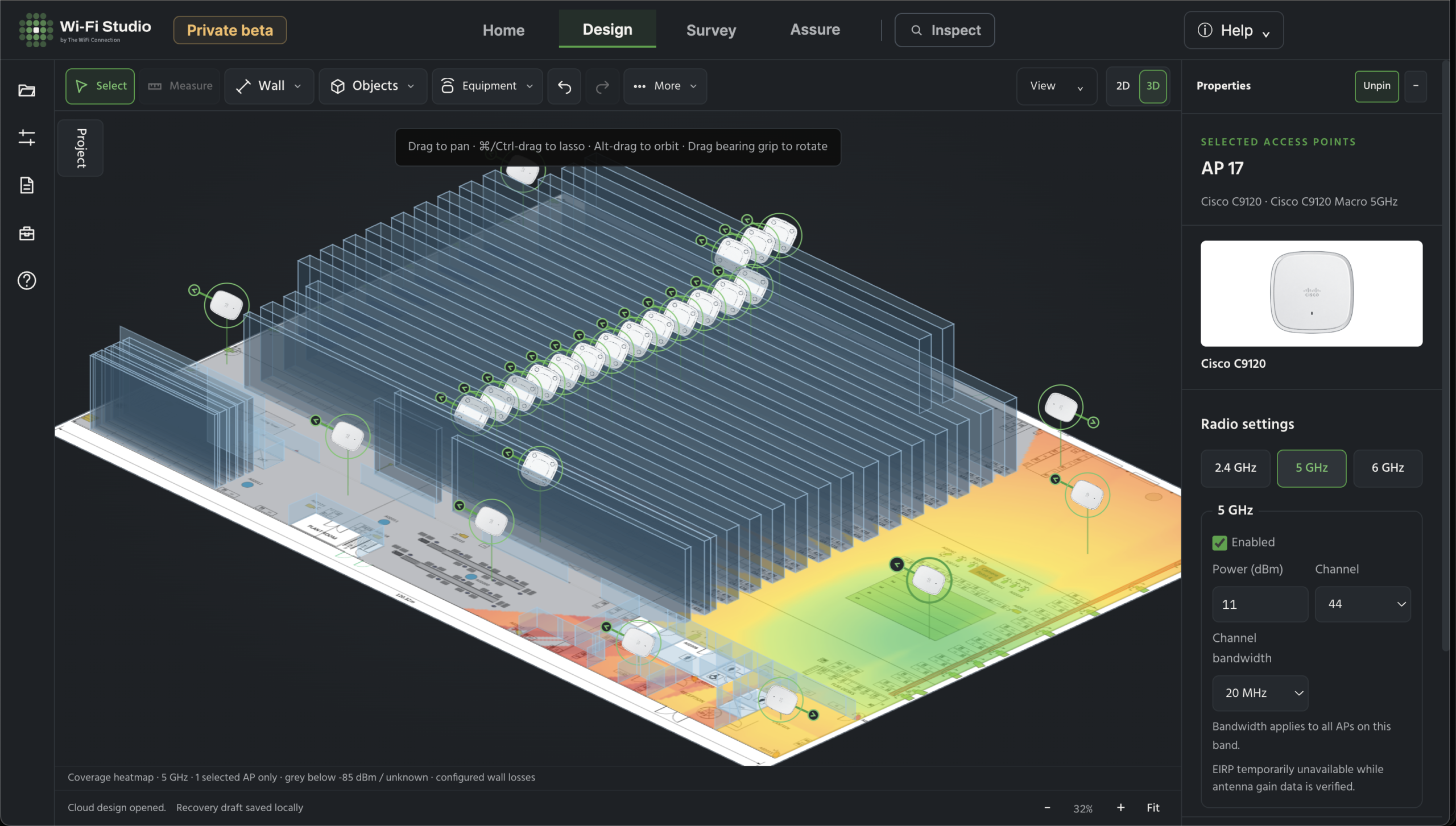Open the Channel 44 dropdown

[x=1363, y=604]
